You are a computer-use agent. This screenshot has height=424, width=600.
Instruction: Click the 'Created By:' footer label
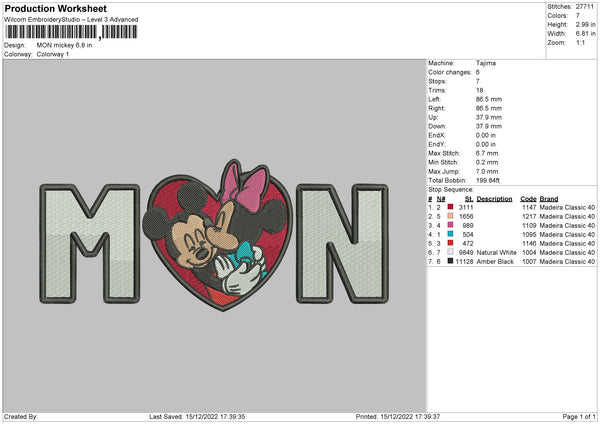pyautogui.click(x=21, y=417)
